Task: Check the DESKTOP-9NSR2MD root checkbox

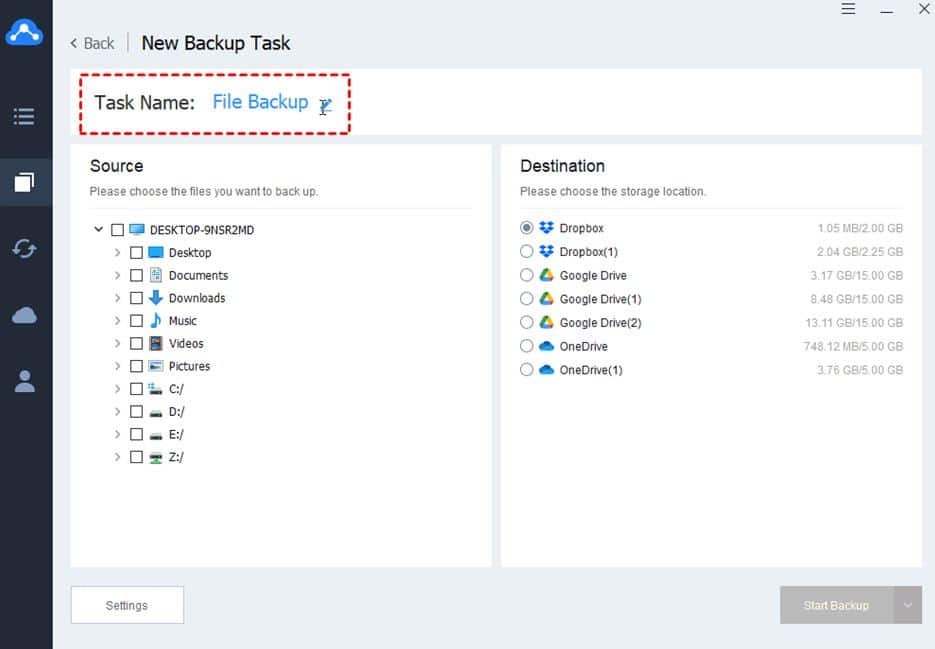Action: coord(117,230)
